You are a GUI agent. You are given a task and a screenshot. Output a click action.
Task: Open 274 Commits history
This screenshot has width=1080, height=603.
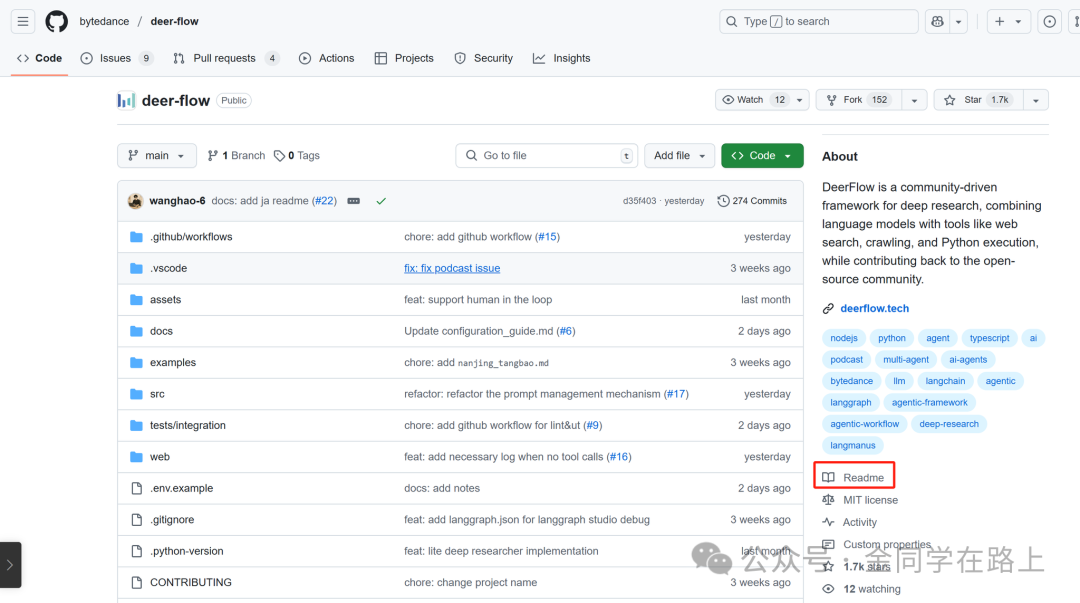pyautogui.click(x=752, y=201)
